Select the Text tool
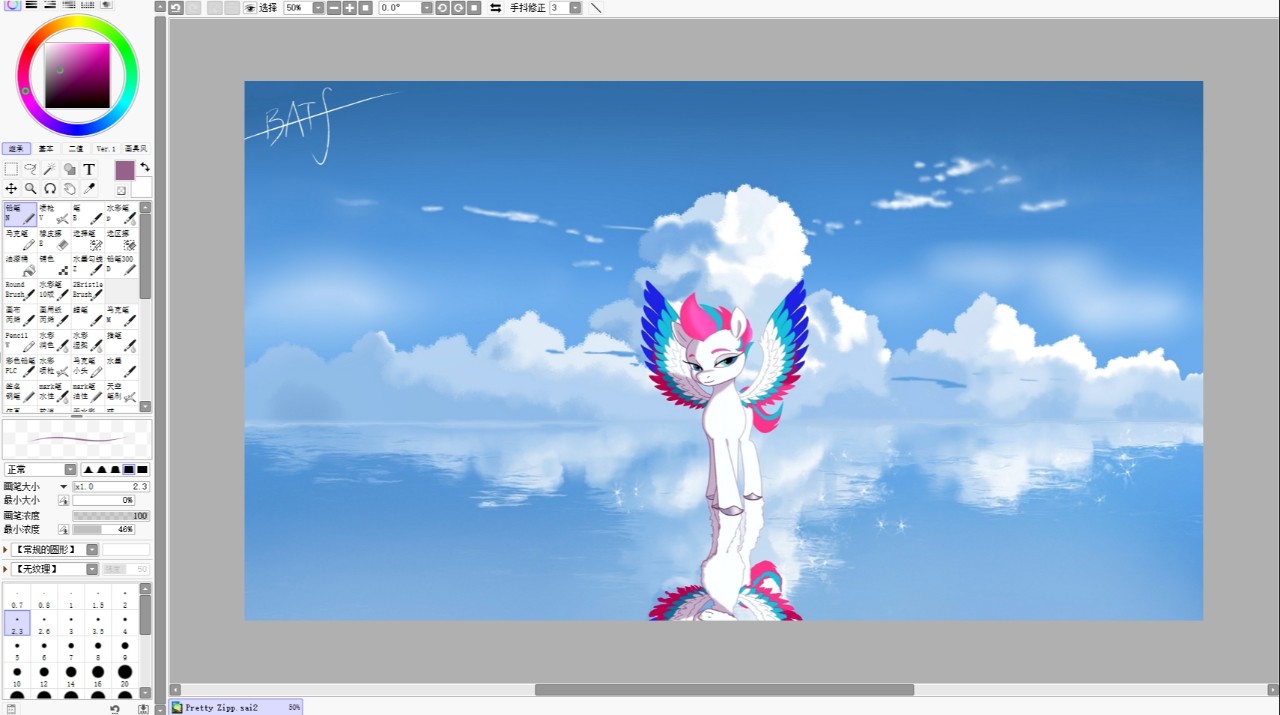 pos(89,169)
